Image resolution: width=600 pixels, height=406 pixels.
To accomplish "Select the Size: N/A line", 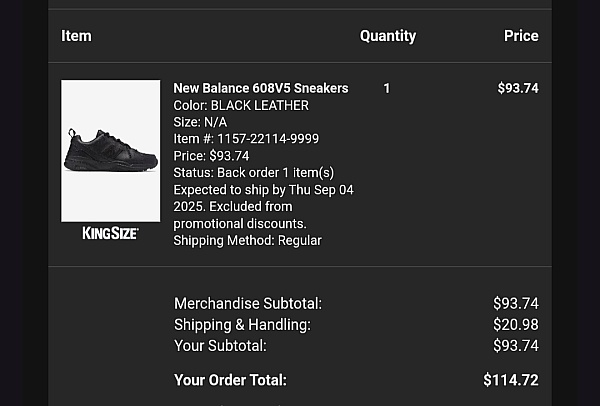I will pos(200,122).
